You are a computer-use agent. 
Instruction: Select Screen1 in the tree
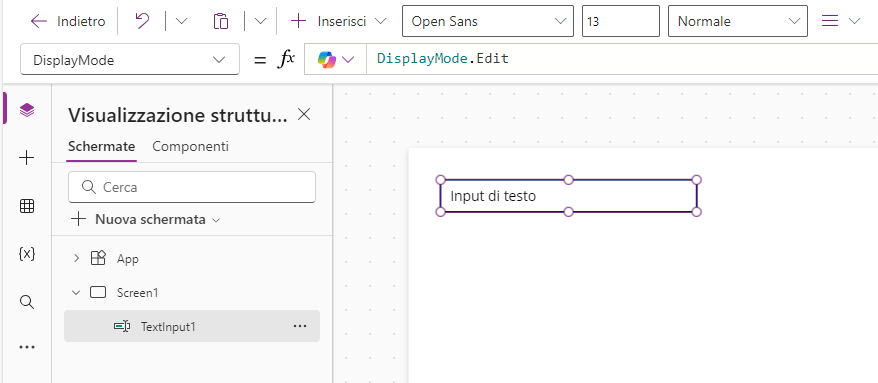[137, 292]
